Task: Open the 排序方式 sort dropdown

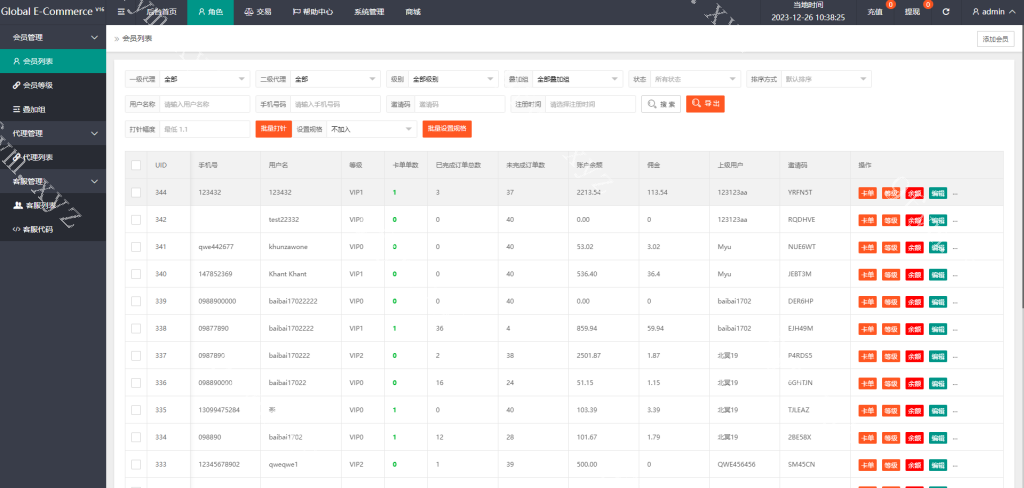Action: [826, 79]
